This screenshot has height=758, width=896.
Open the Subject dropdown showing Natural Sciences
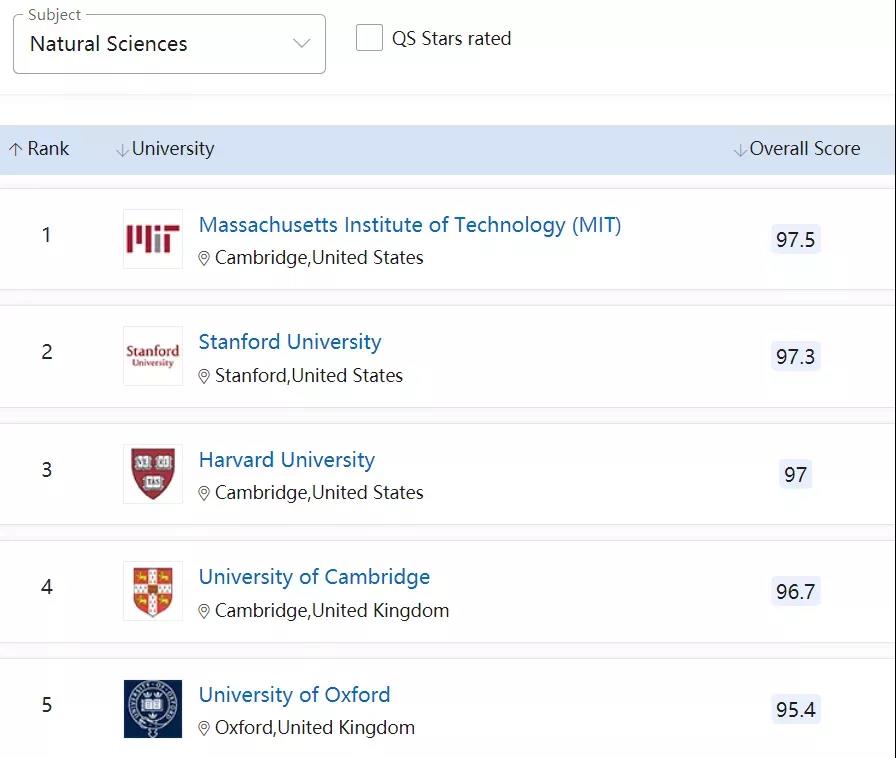[x=169, y=44]
